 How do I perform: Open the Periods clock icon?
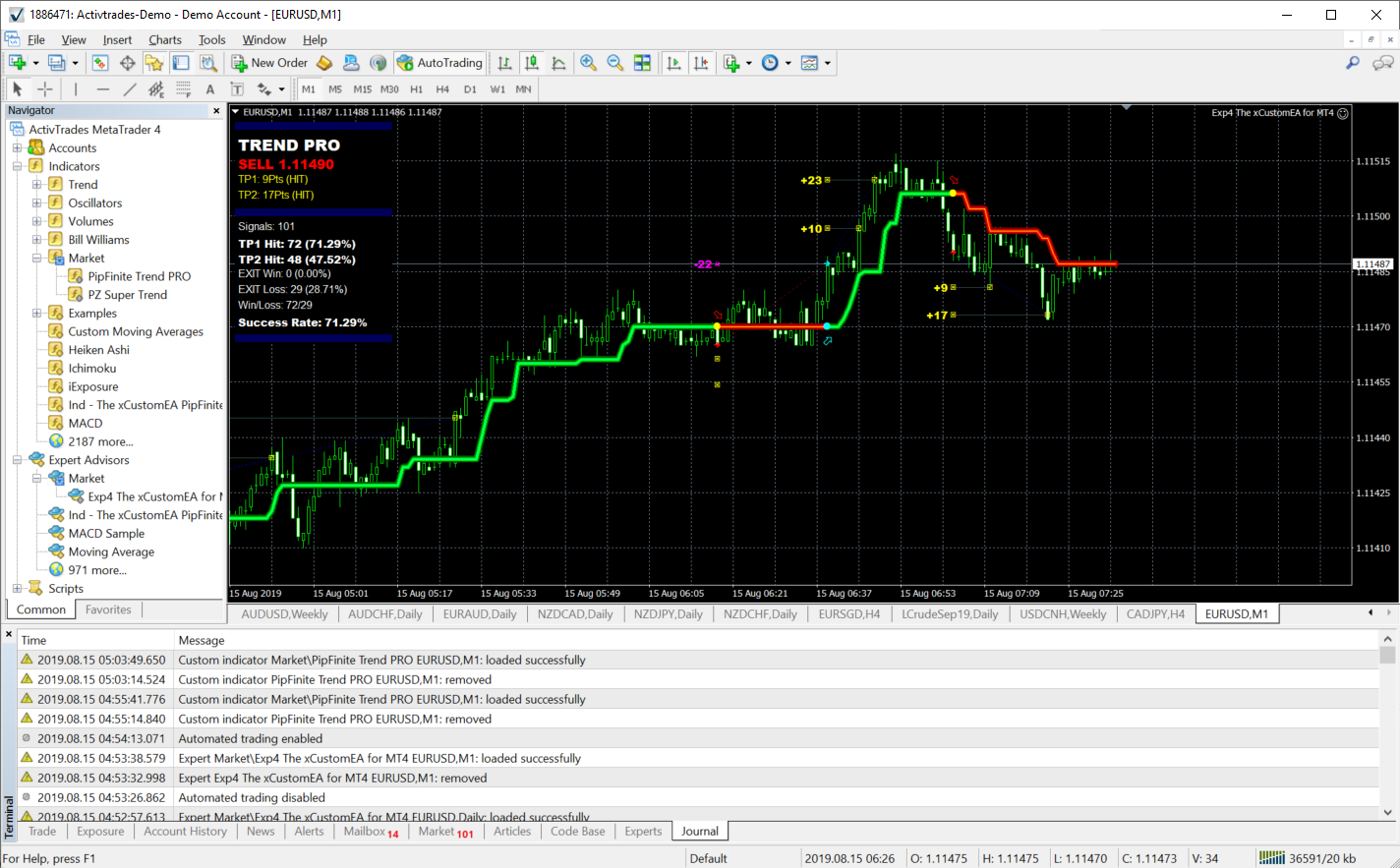771,63
